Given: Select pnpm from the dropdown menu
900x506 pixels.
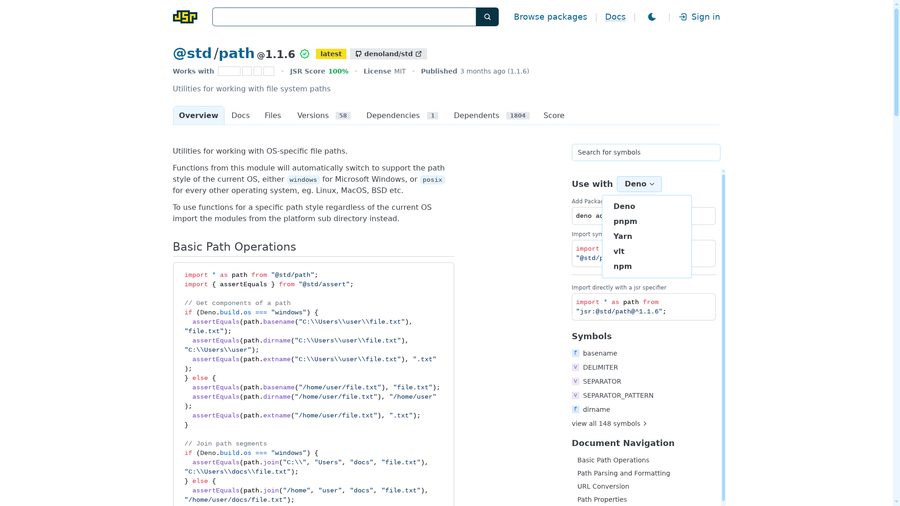Looking at the screenshot, I should [x=647, y=221].
